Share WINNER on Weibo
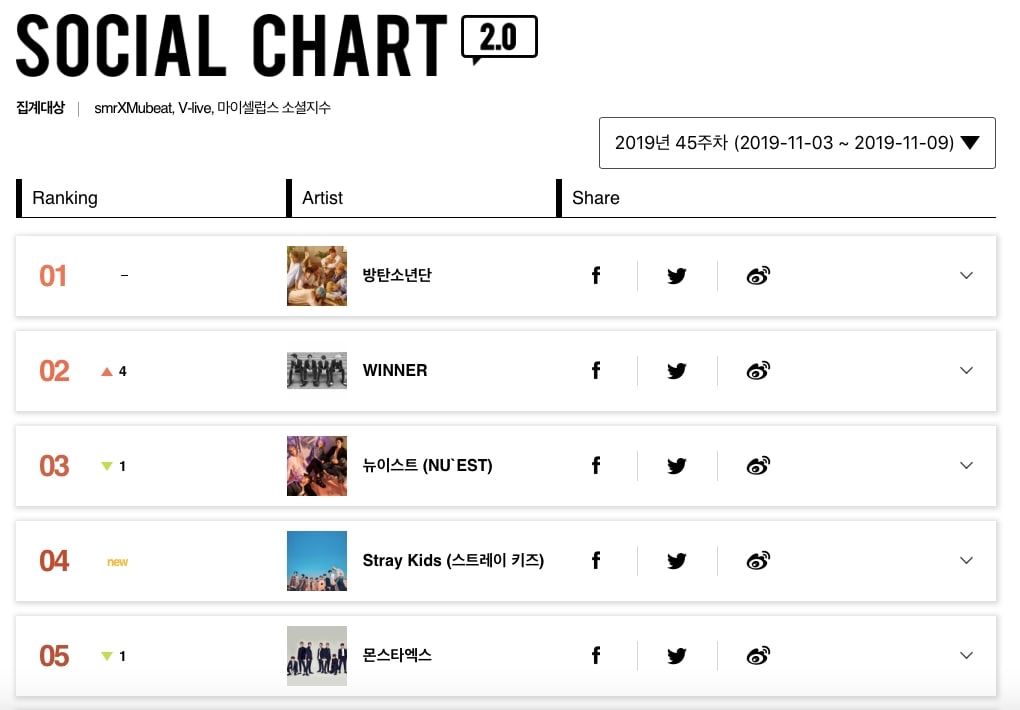 click(758, 371)
